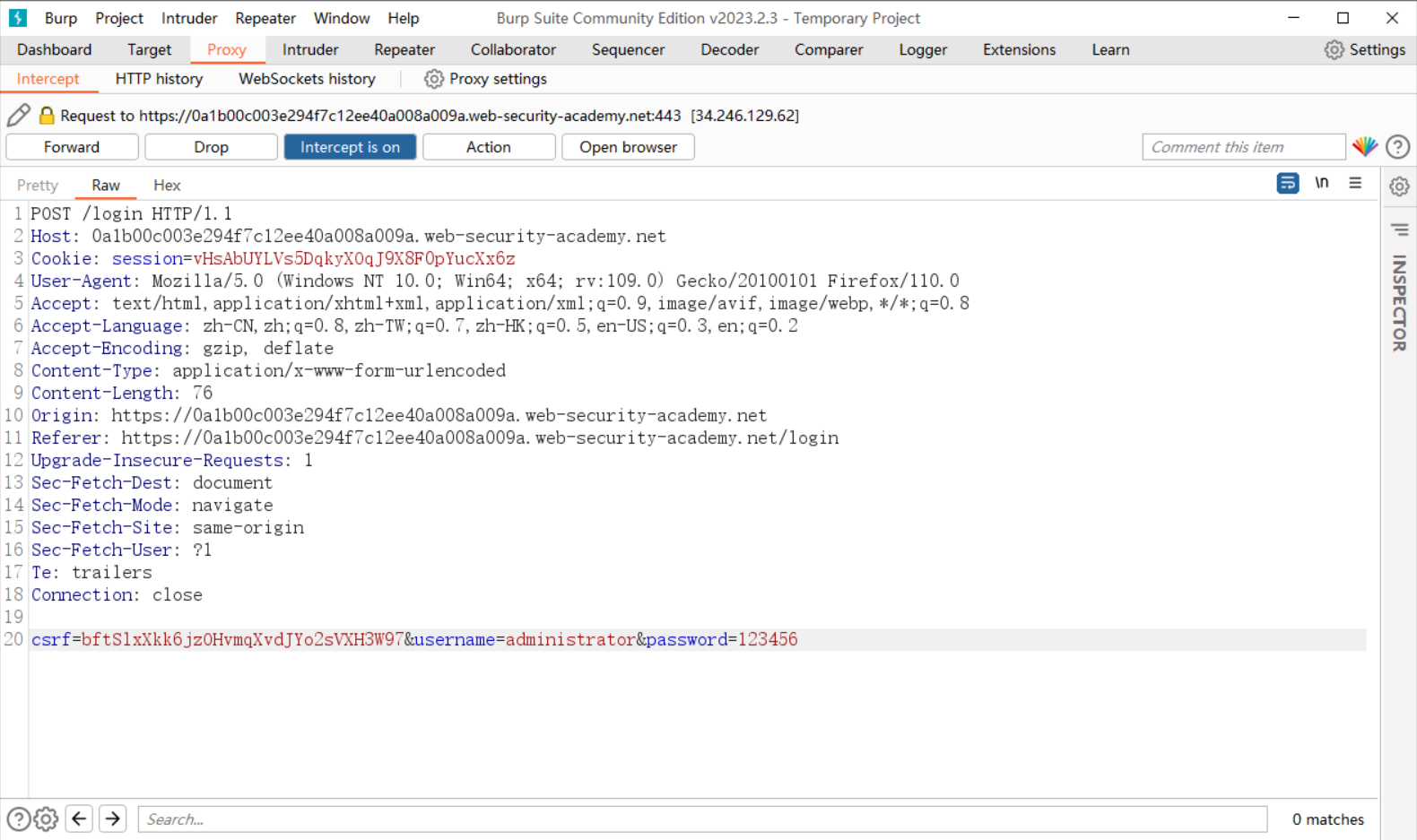Click the multicolor highlight color picker icon
Viewport: 1417px width, 840px height.
click(x=1364, y=146)
